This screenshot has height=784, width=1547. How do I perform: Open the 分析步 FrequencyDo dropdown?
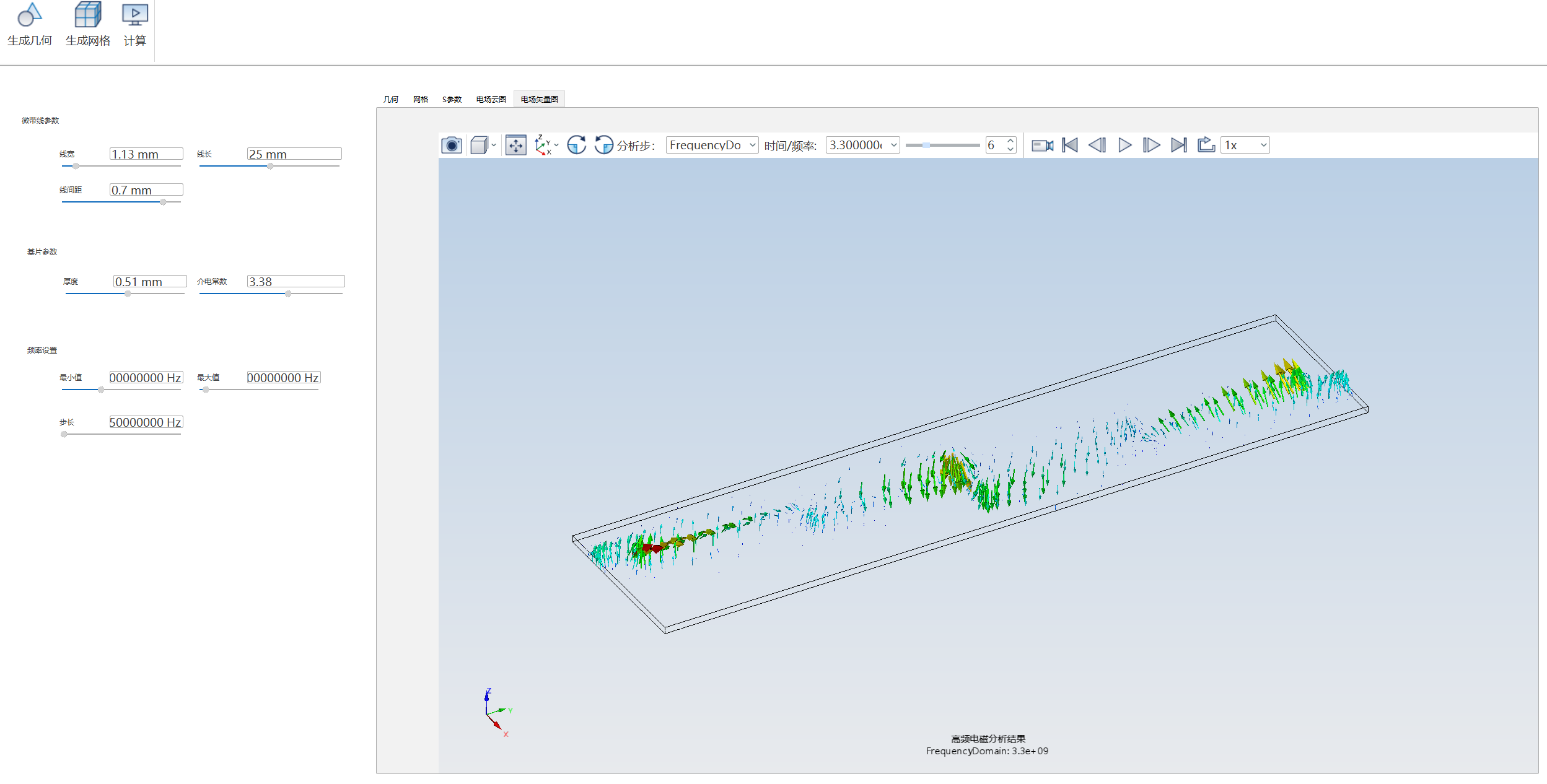712,145
